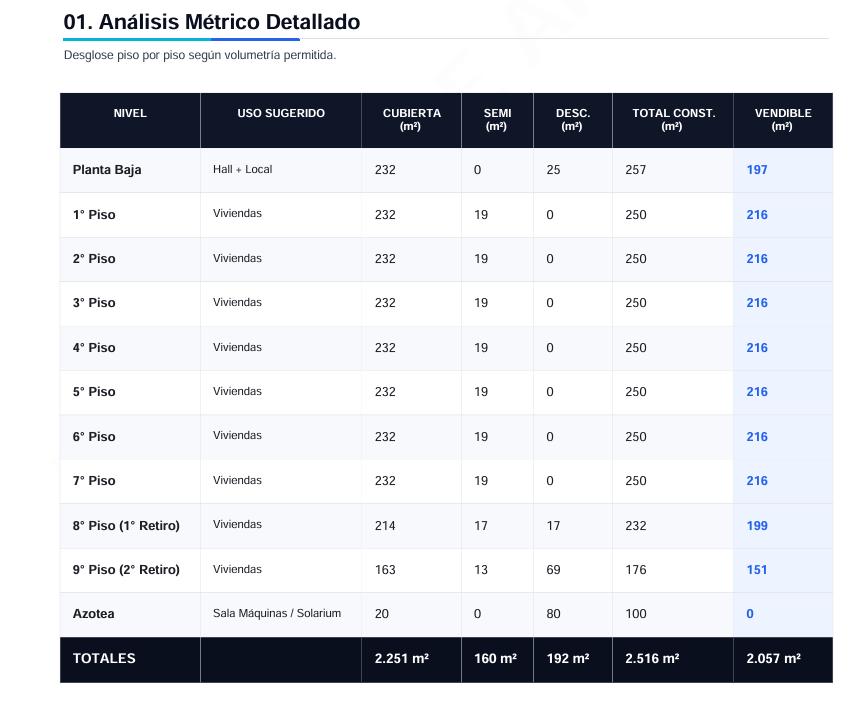Image resolution: width=861 pixels, height=717 pixels.
Task: Click the '160 m²' total semi
Action: (495, 658)
